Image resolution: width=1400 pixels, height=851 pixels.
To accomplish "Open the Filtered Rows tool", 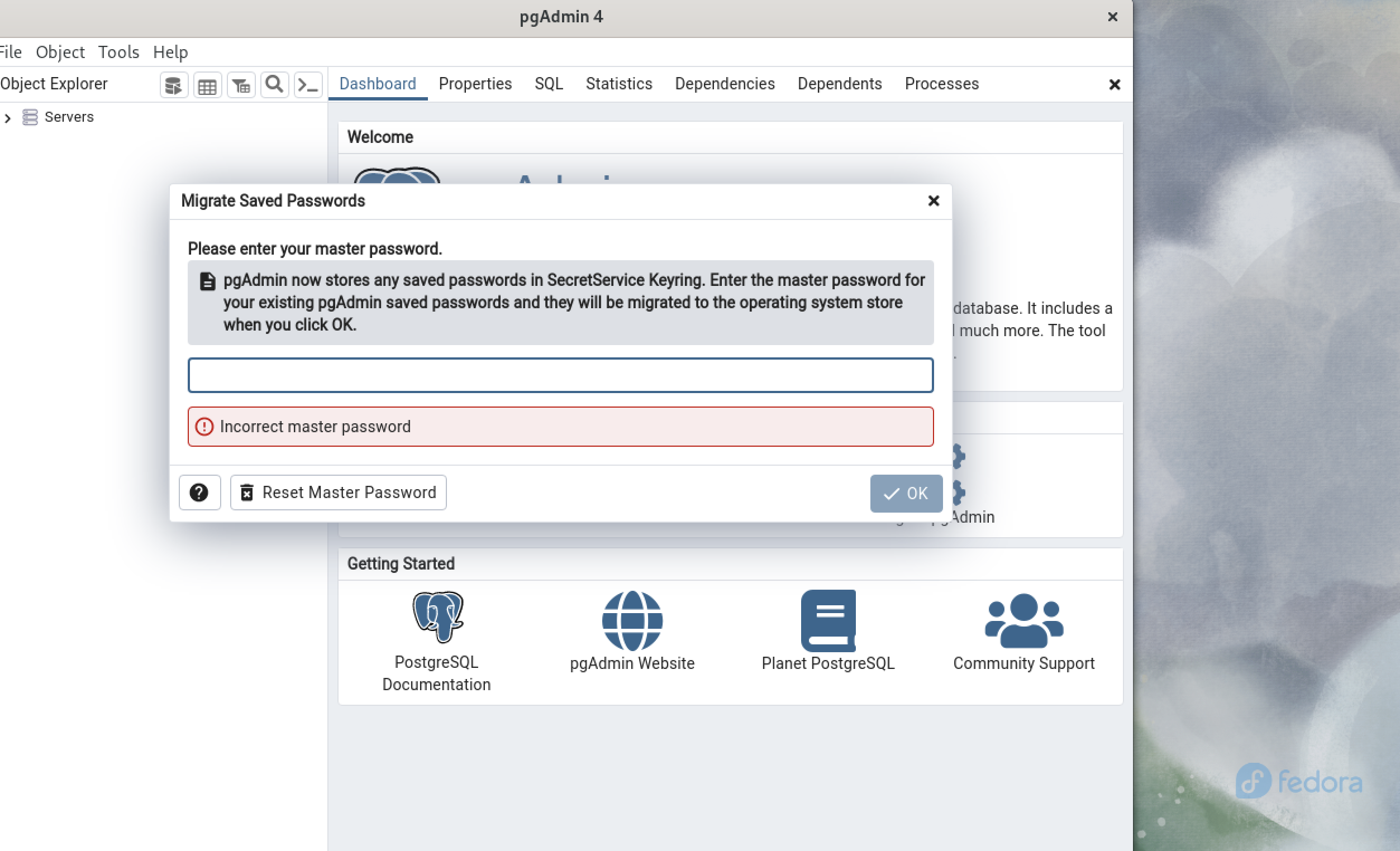I will pyautogui.click(x=240, y=84).
